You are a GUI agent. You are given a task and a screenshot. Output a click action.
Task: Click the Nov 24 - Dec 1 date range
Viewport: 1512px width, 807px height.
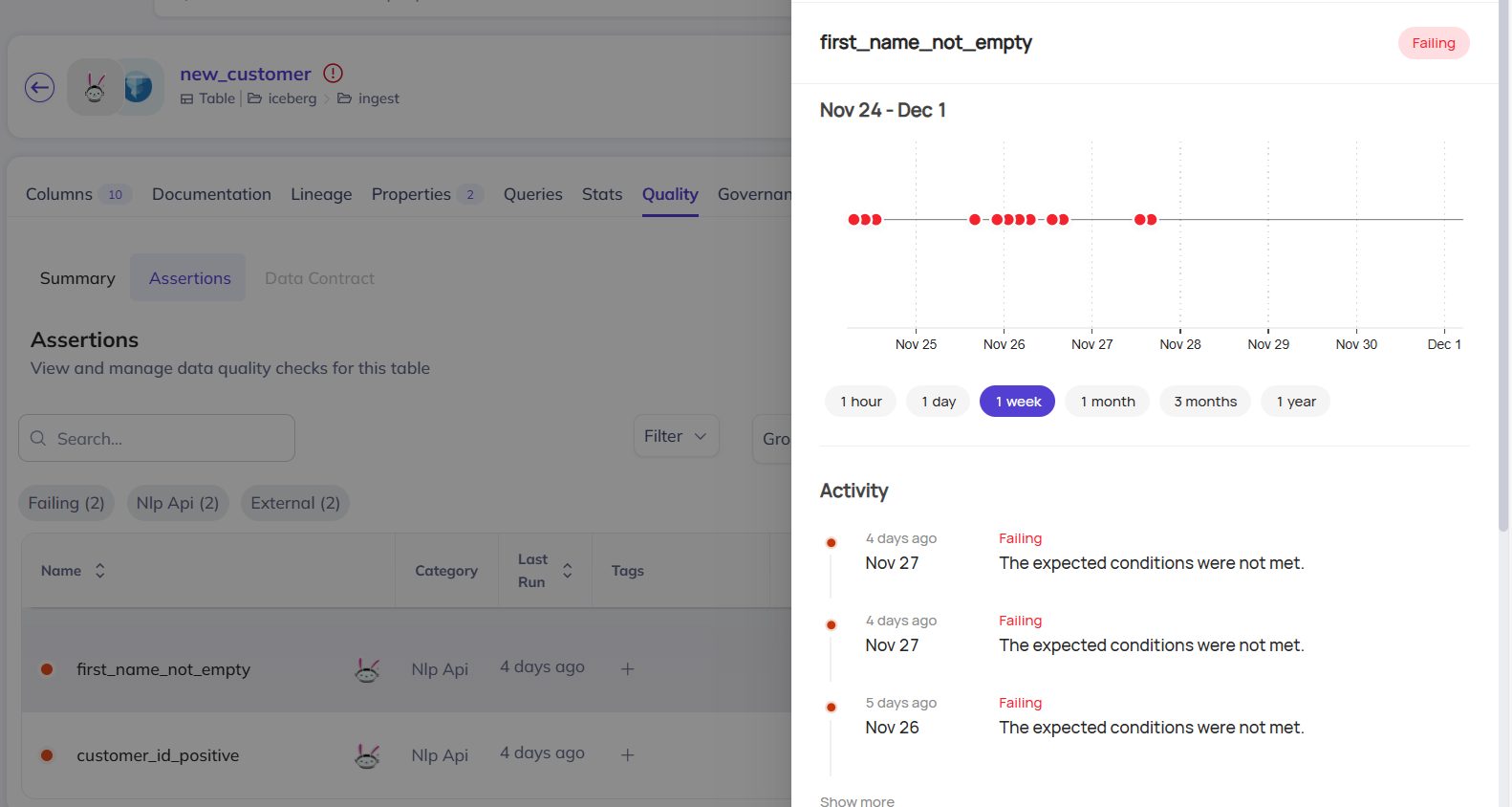pyautogui.click(x=883, y=110)
